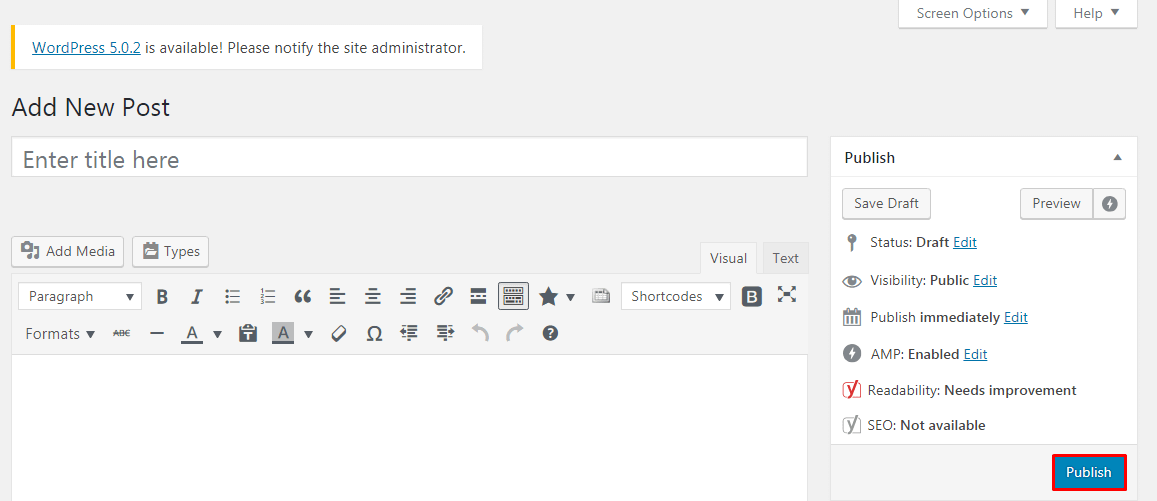The width and height of the screenshot is (1157, 501).
Task: Open the Paragraph format dropdown
Action: (x=80, y=297)
